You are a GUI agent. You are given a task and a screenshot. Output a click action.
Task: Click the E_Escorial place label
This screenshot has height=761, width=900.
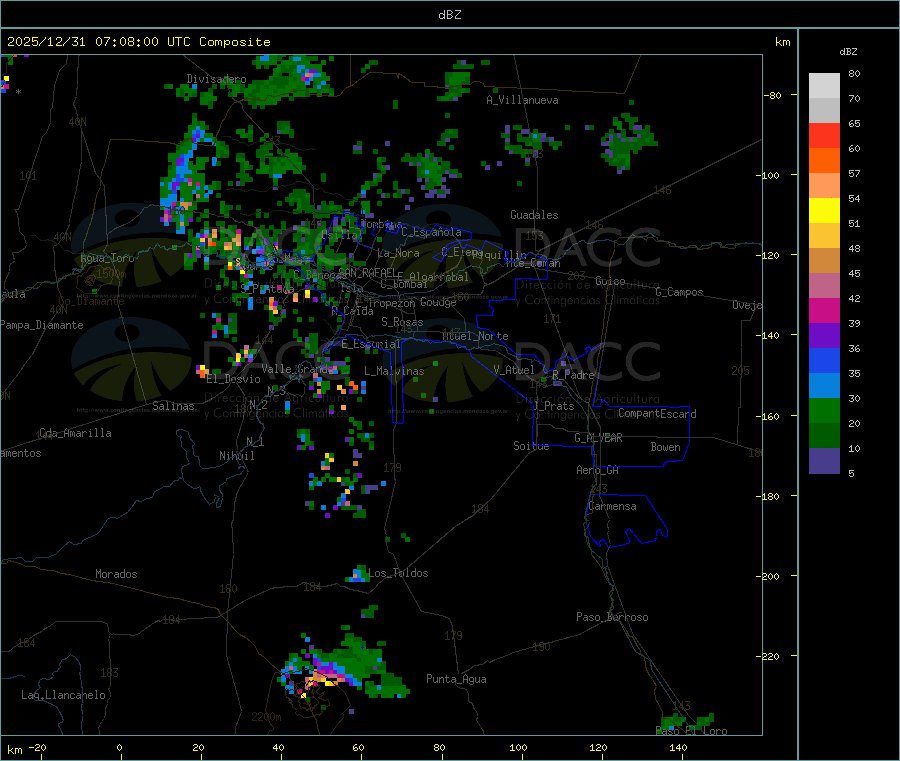tap(371, 344)
